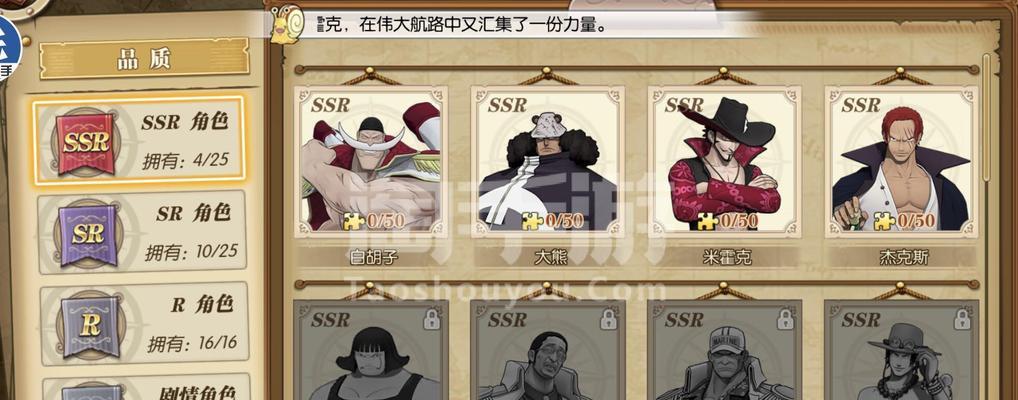
Task: Click the vertical scrollbar at right edge
Action: (986, 117)
